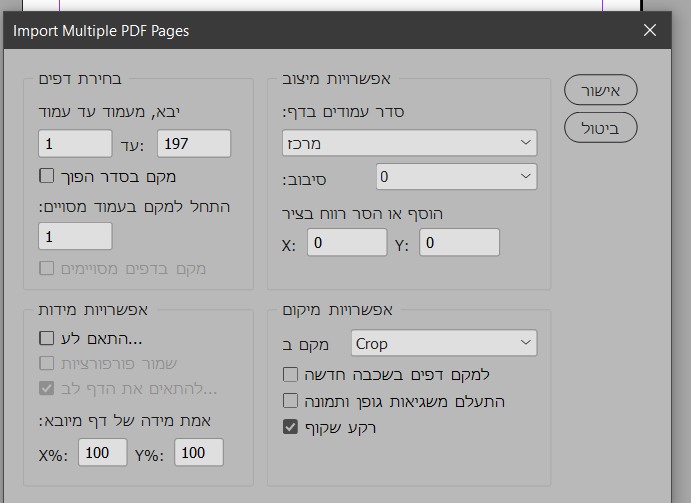This screenshot has height=503, width=691.
Task: Close the Import Multiple PDF Pages dialog
Action: (650, 30)
